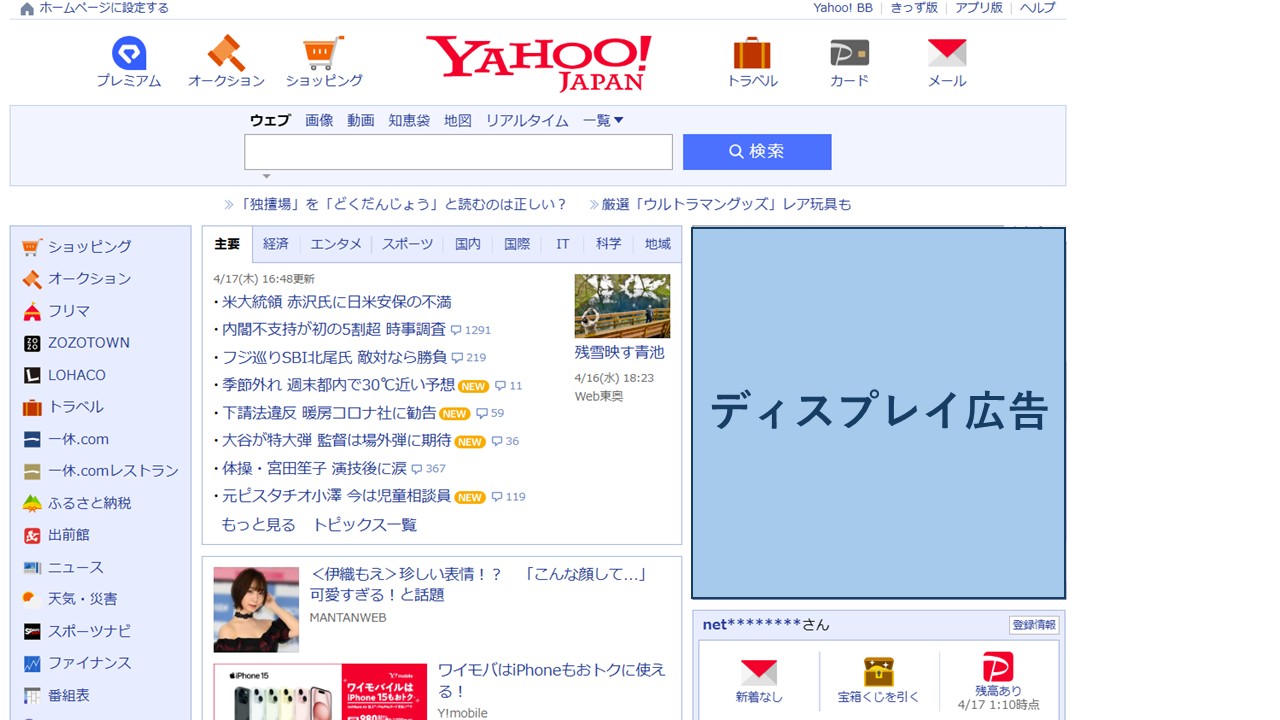Open the Shopping cart icon in header
1280x720 pixels.
point(324,53)
